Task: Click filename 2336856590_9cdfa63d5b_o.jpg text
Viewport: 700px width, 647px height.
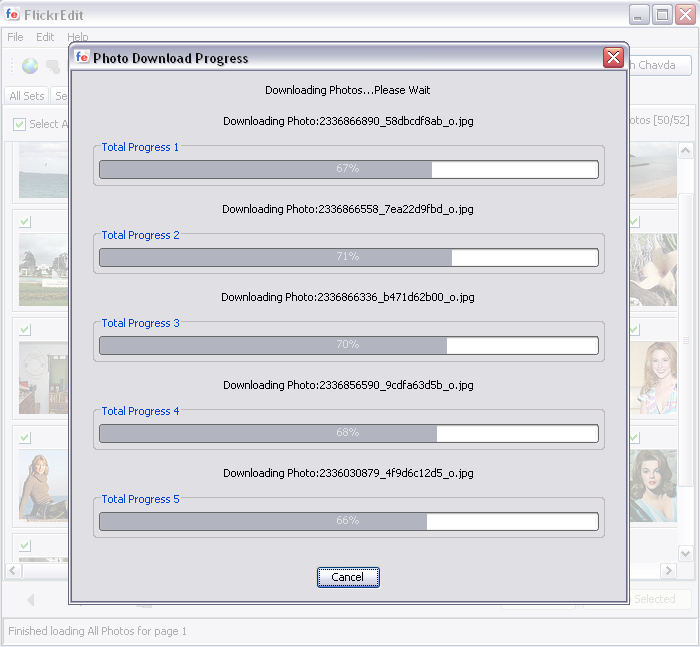Action: point(396,385)
